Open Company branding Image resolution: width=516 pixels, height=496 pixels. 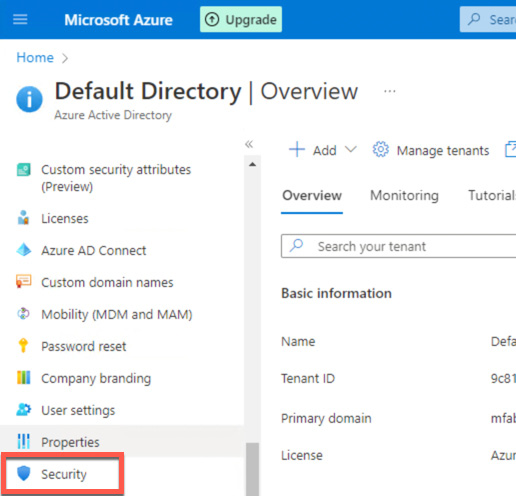[96, 378]
